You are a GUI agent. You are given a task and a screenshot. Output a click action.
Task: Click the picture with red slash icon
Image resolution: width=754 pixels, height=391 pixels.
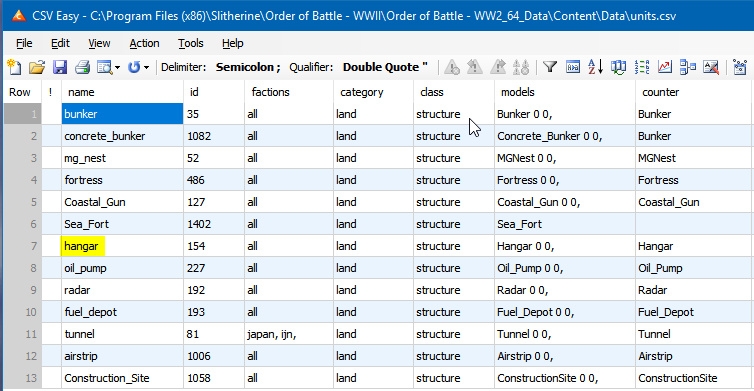[711, 67]
